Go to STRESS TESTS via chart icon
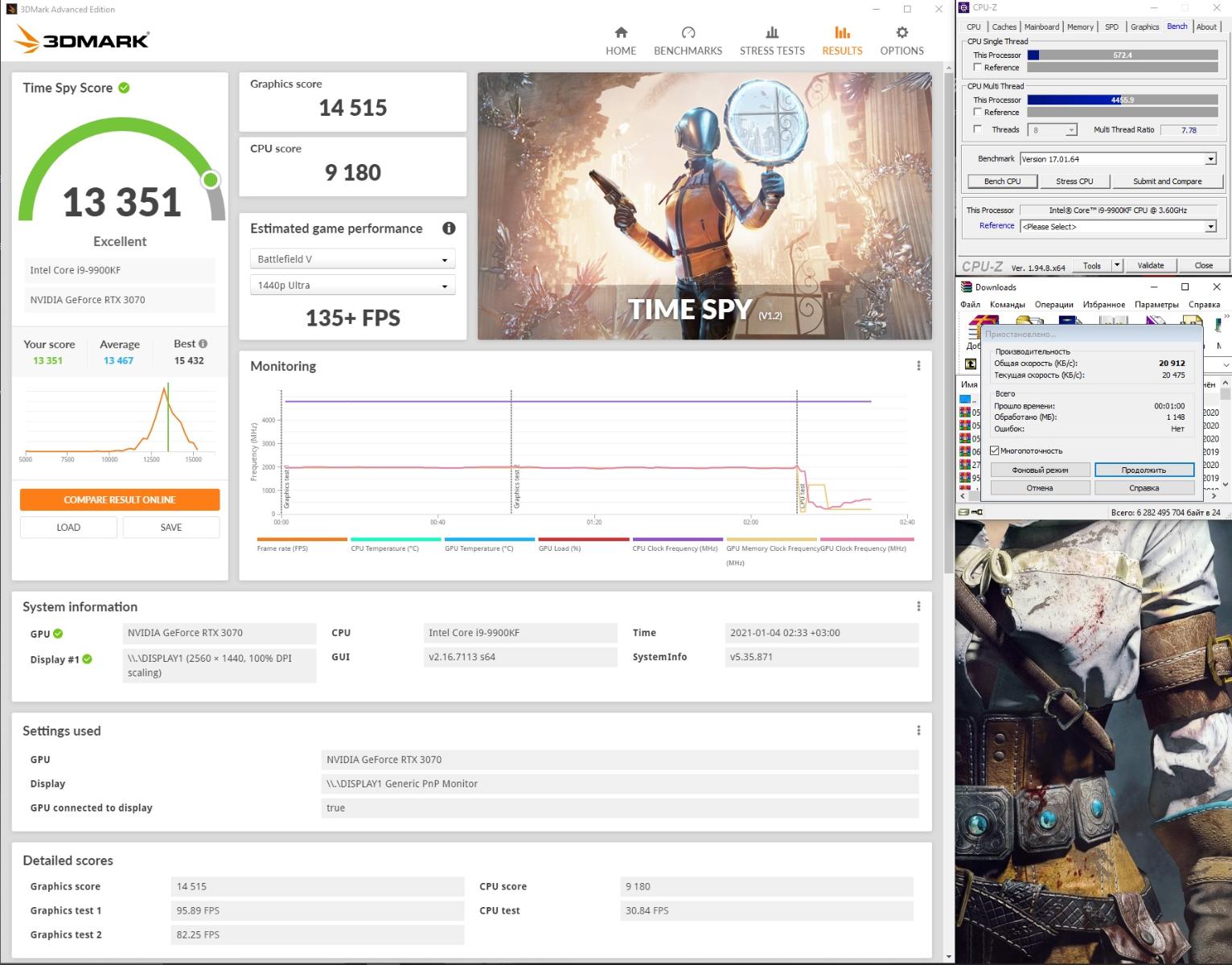1232x965 pixels. (x=771, y=33)
